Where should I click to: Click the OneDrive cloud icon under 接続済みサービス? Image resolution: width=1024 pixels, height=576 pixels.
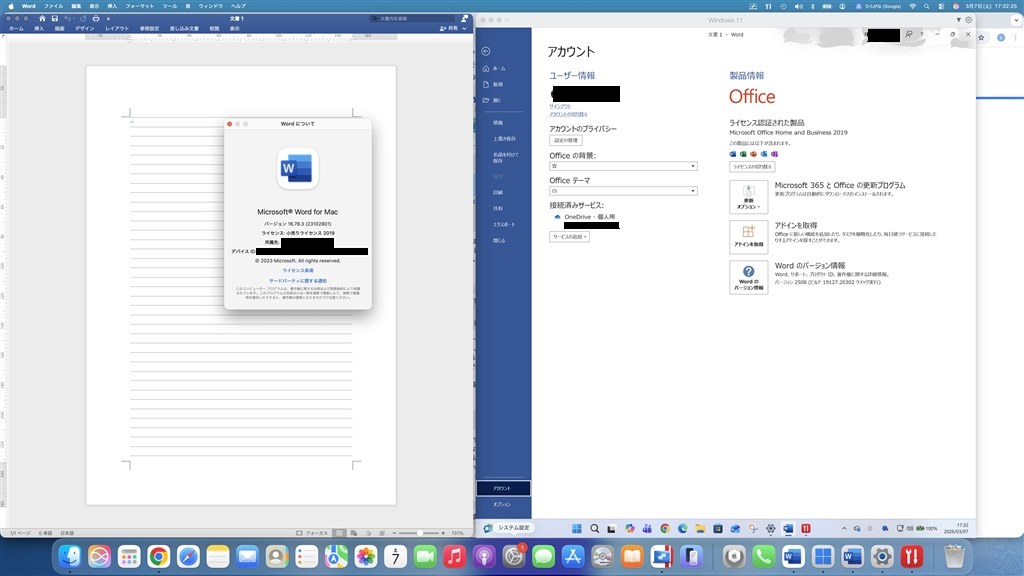pyautogui.click(x=557, y=217)
